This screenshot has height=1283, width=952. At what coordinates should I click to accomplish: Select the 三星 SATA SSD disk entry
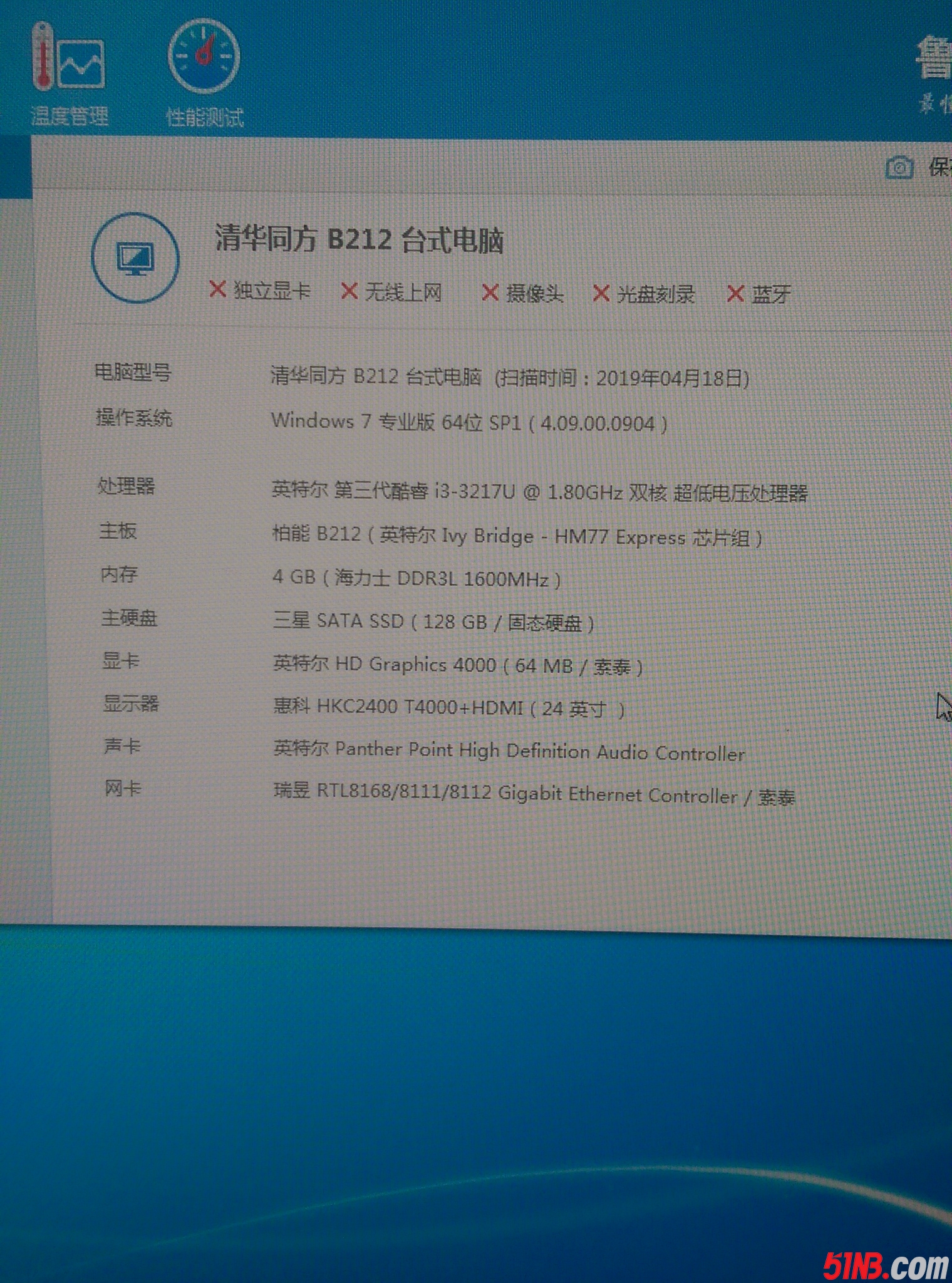pos(433,621)
